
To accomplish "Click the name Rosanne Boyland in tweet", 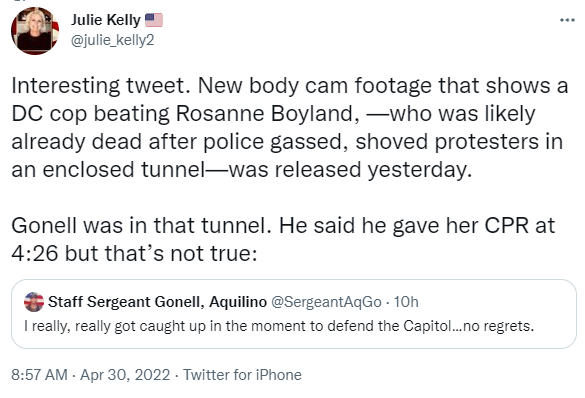I will tap(264, 113).
